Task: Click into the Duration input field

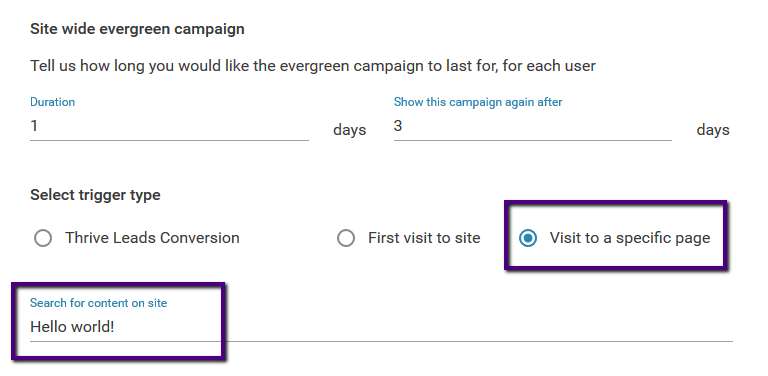Action: pyautogui.click(x=169, y=127)
